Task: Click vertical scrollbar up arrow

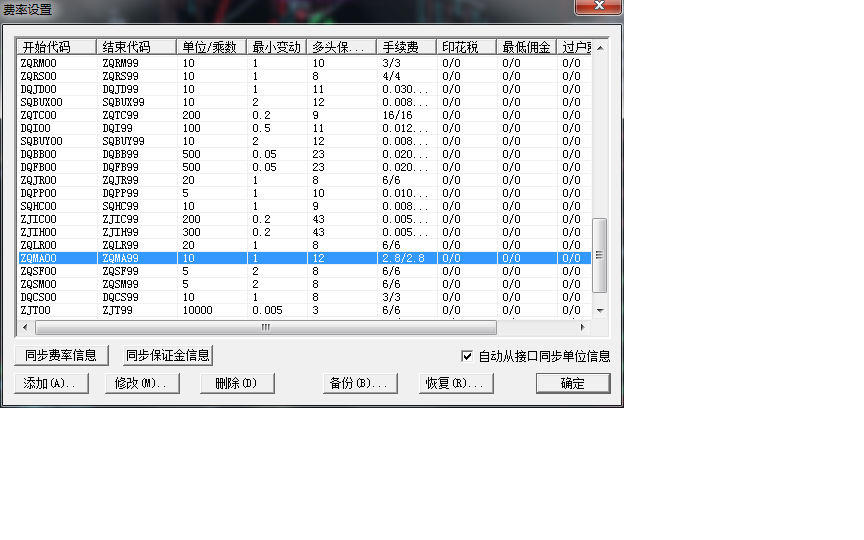Action: pyautogui.click(x=600, y=47)
